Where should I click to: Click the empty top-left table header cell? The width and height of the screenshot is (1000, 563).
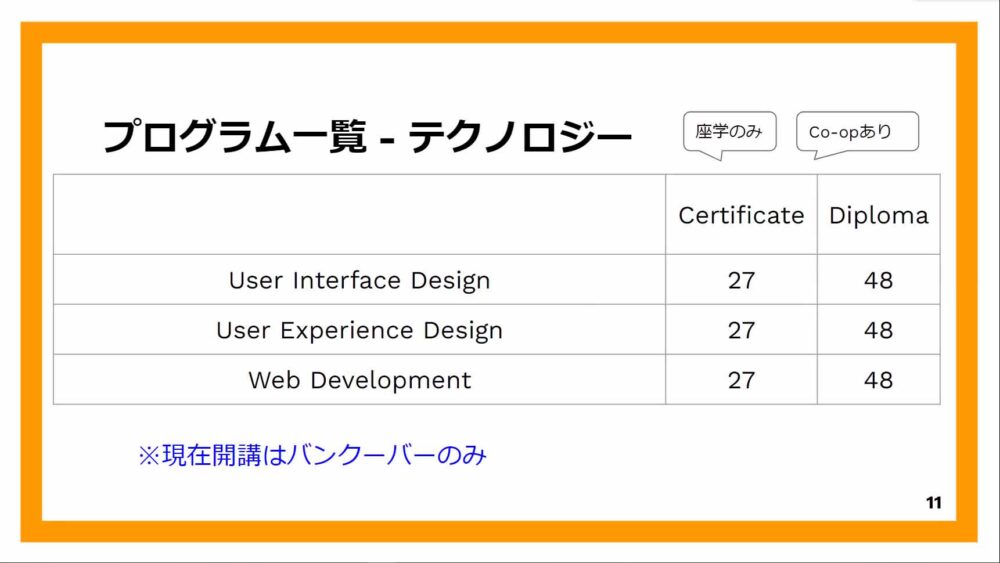coord(359,214)
